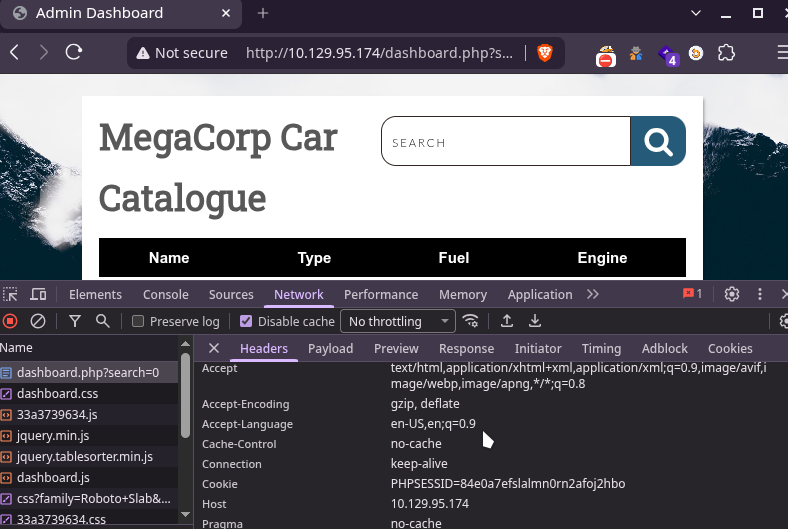Open the Sources panel
Screen dimensions: 788x529
pyautogui.click(x=231, y=294)
